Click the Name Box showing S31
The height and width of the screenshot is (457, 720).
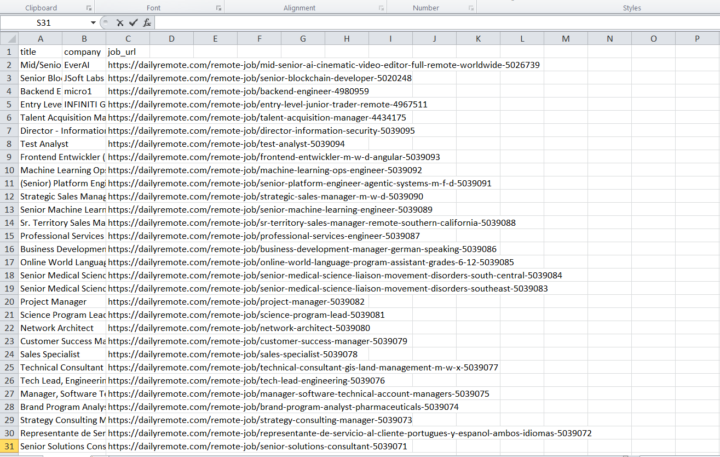tap(45, 23)
